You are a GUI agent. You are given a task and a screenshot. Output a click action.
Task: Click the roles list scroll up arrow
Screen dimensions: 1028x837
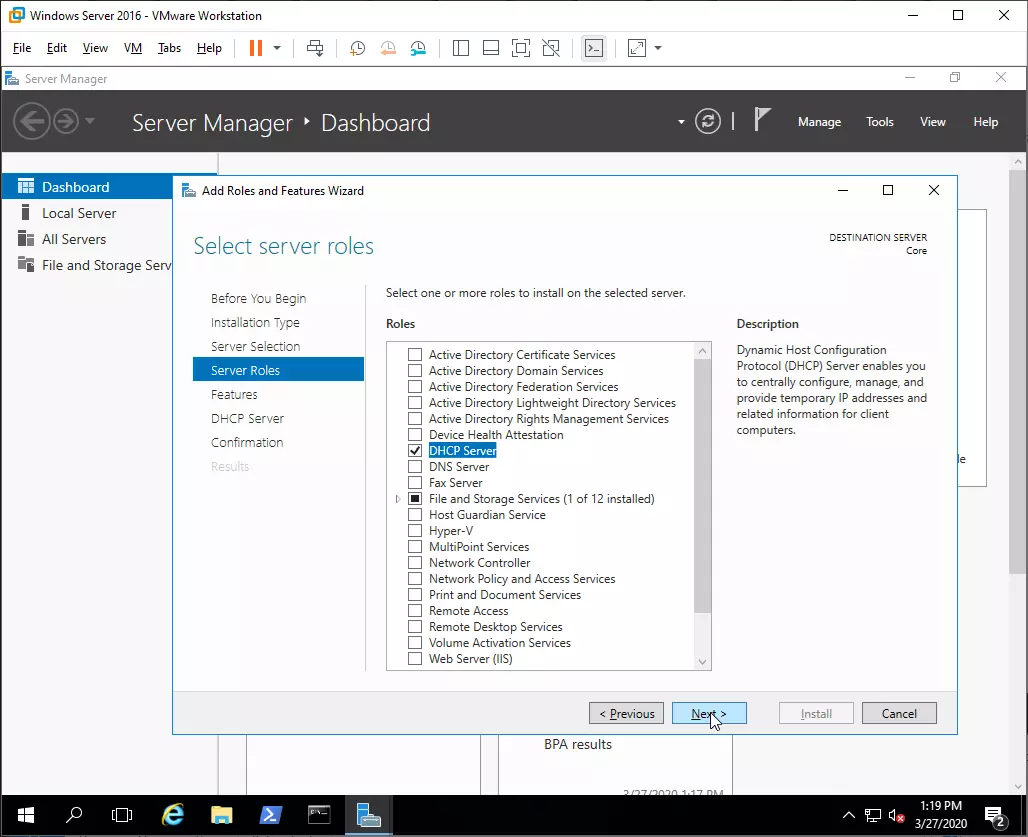coord(702,351)
